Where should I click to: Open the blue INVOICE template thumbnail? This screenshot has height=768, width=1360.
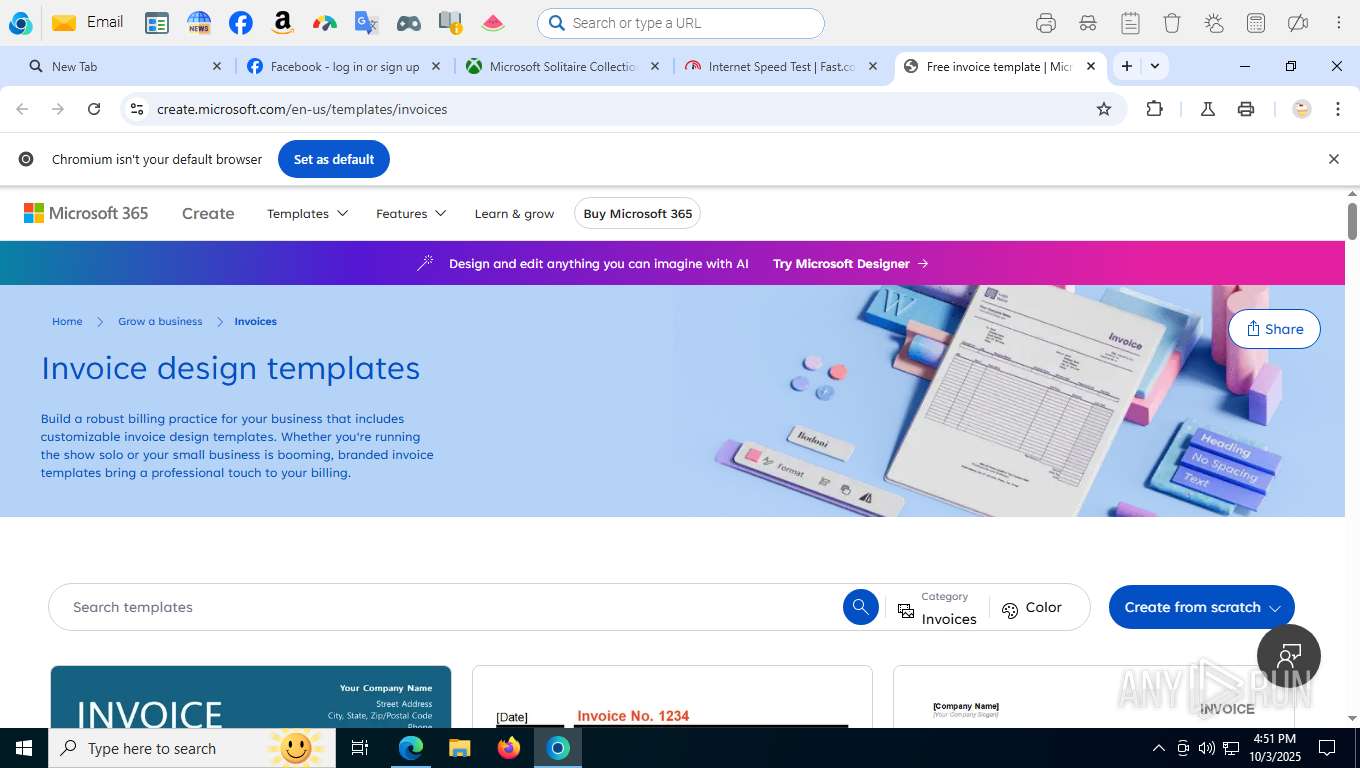[251, 697]
